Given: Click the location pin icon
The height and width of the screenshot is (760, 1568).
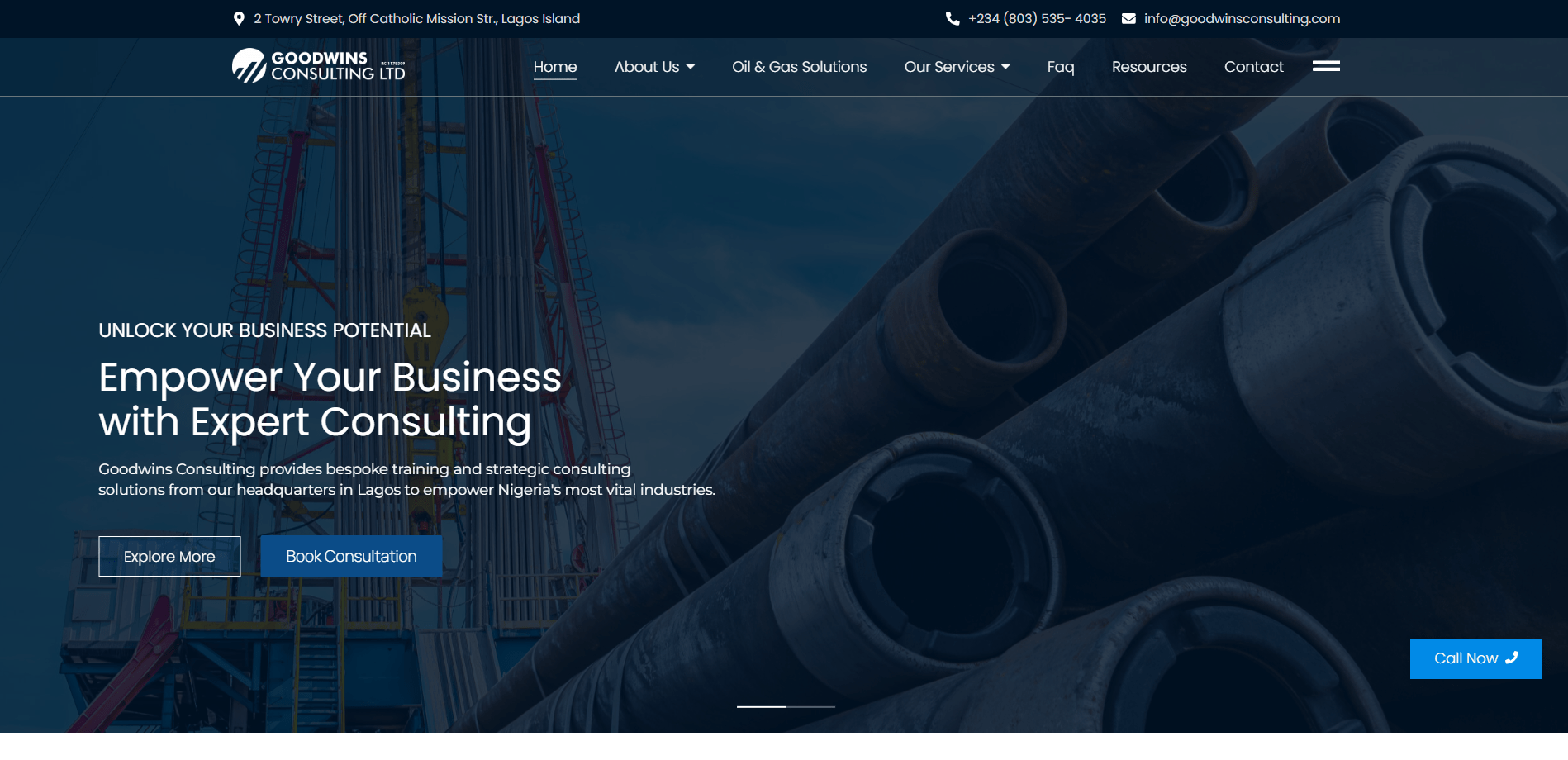Looking at the screenshot, I should (x=239, y=18).
